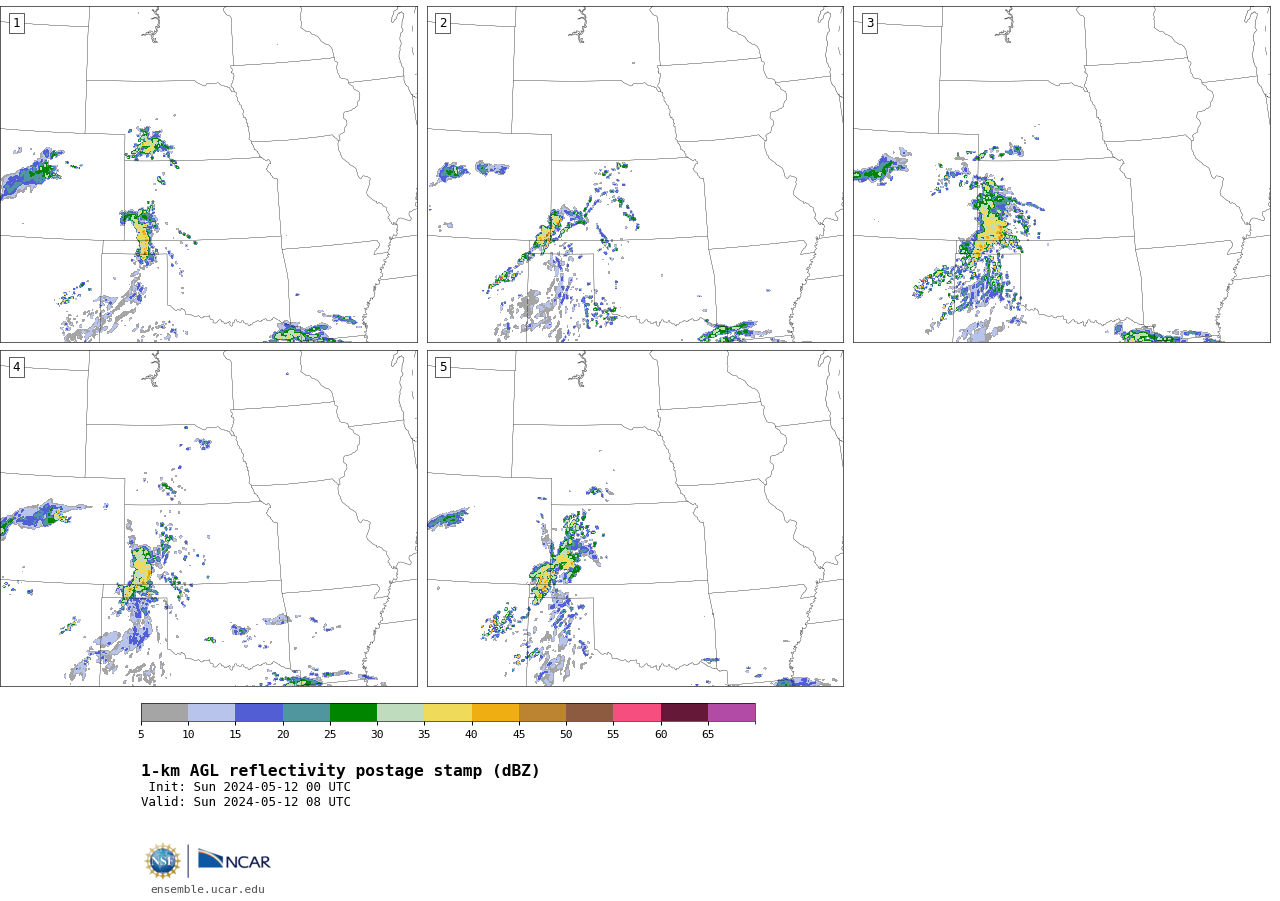Click the panel number 1 label

(x=16, y=23)
